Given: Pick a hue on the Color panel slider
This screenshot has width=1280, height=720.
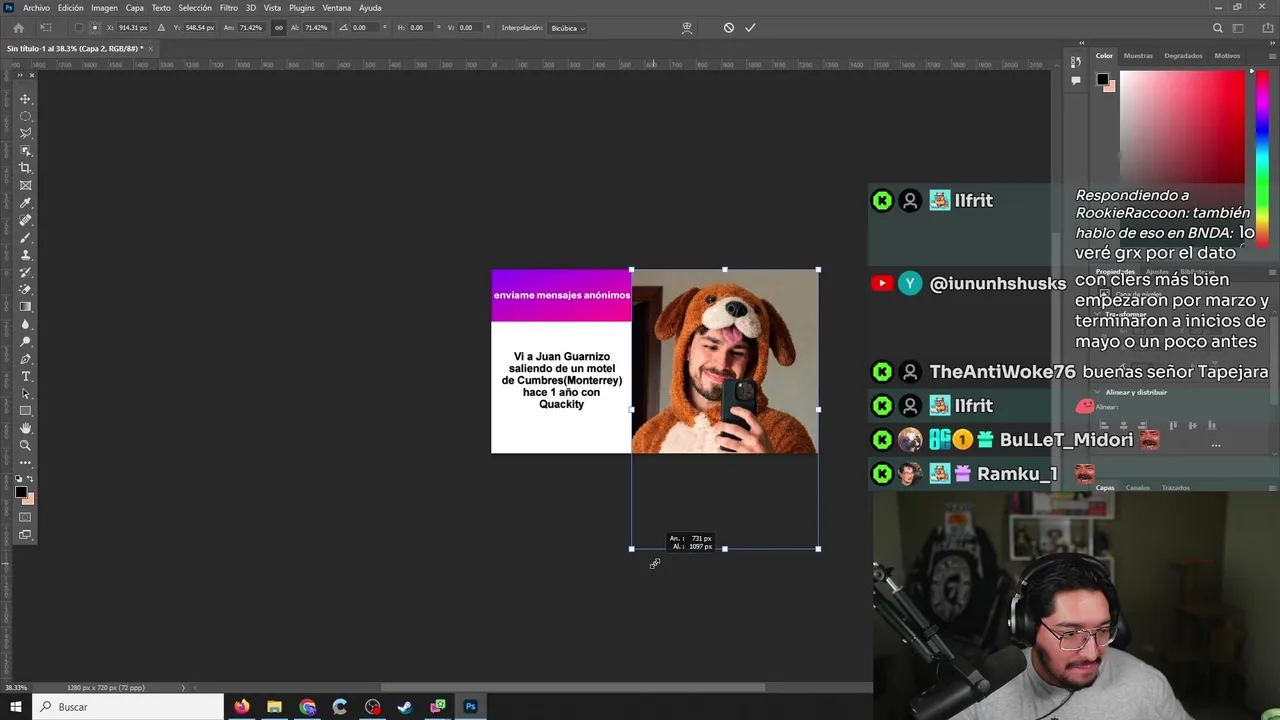Looking at the screenshot, I should point(1262,160).
